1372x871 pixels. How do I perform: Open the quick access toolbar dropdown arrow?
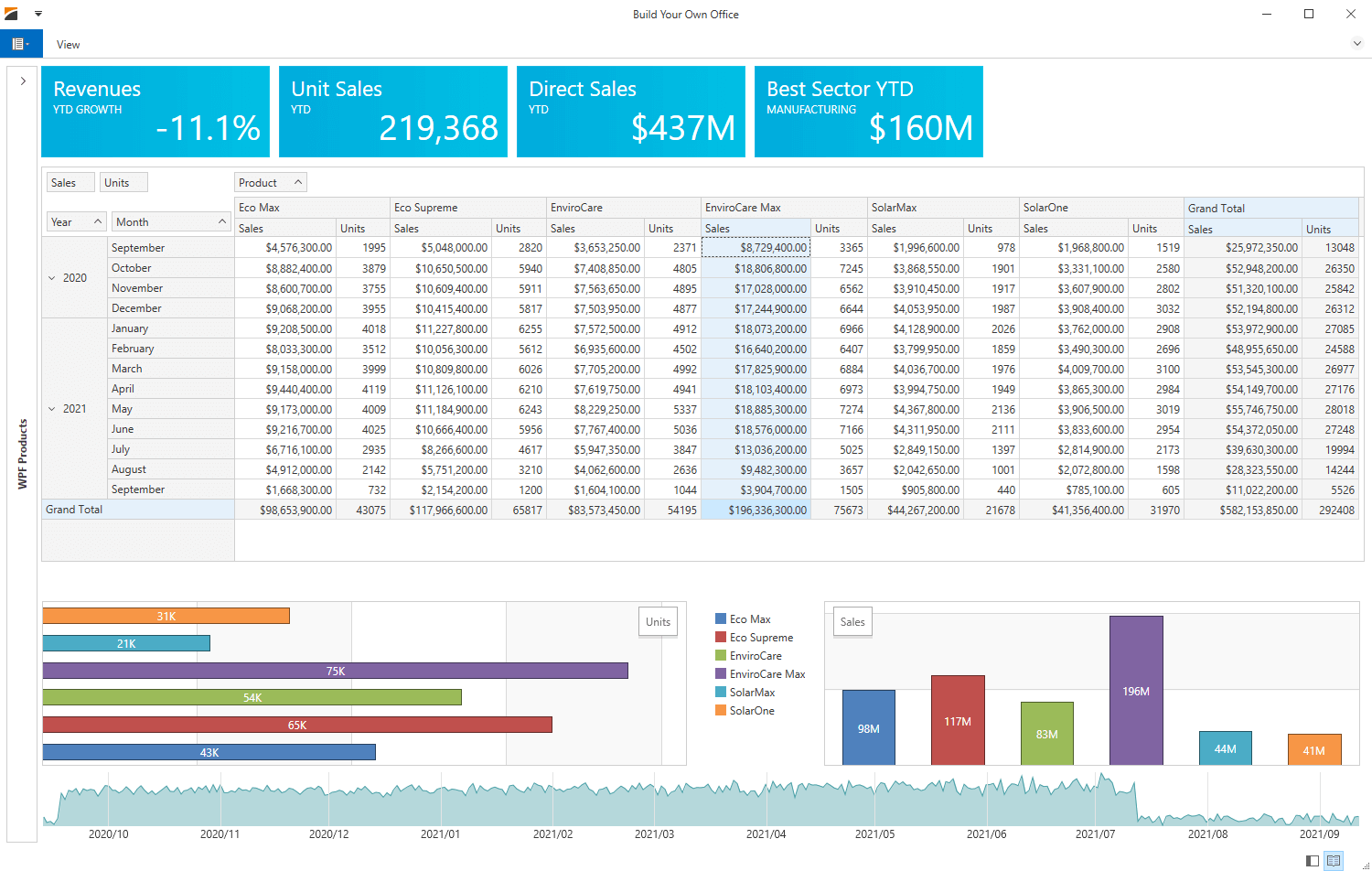[x=38, y=14]
